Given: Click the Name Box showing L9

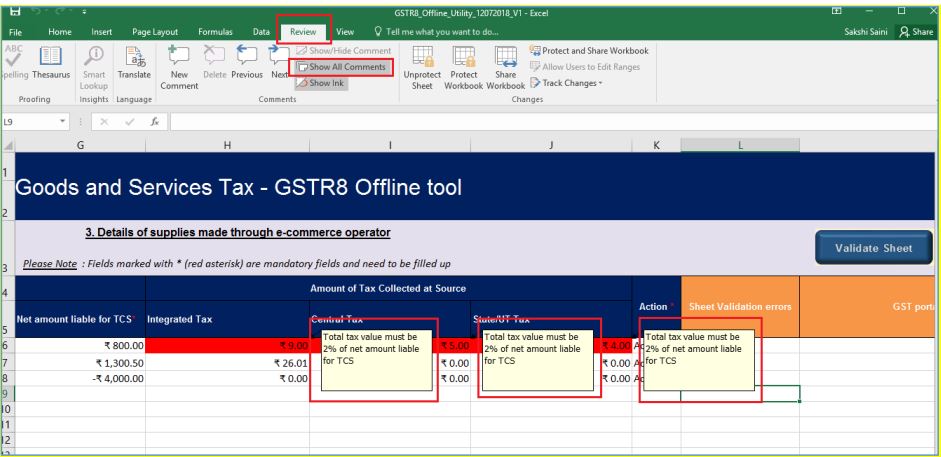Looking at the screenshot, I should pos(29,122).
